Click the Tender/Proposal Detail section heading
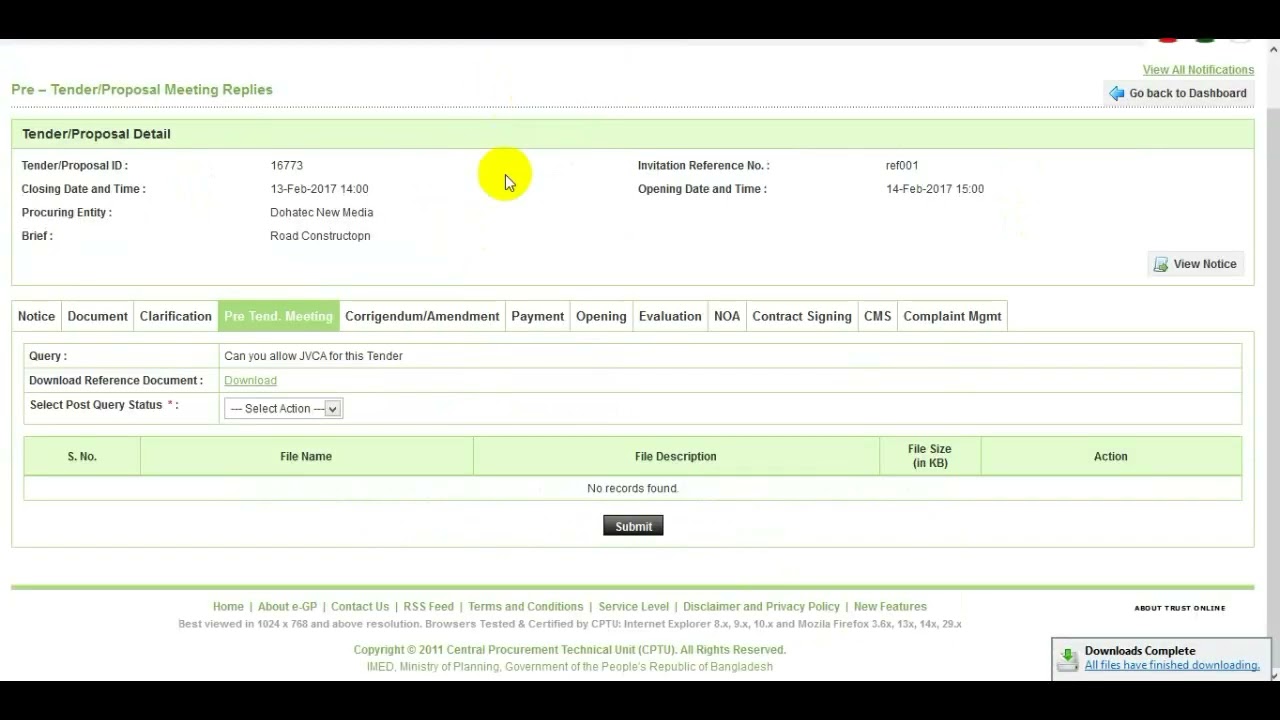Image resolution: width=1280 pixels, height=720 pixels. click(x=96, y=134)
